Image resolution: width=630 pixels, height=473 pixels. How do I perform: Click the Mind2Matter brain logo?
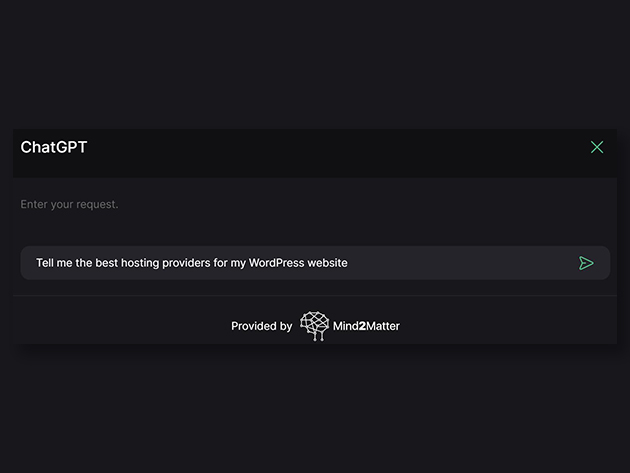(x=314, y=326)
